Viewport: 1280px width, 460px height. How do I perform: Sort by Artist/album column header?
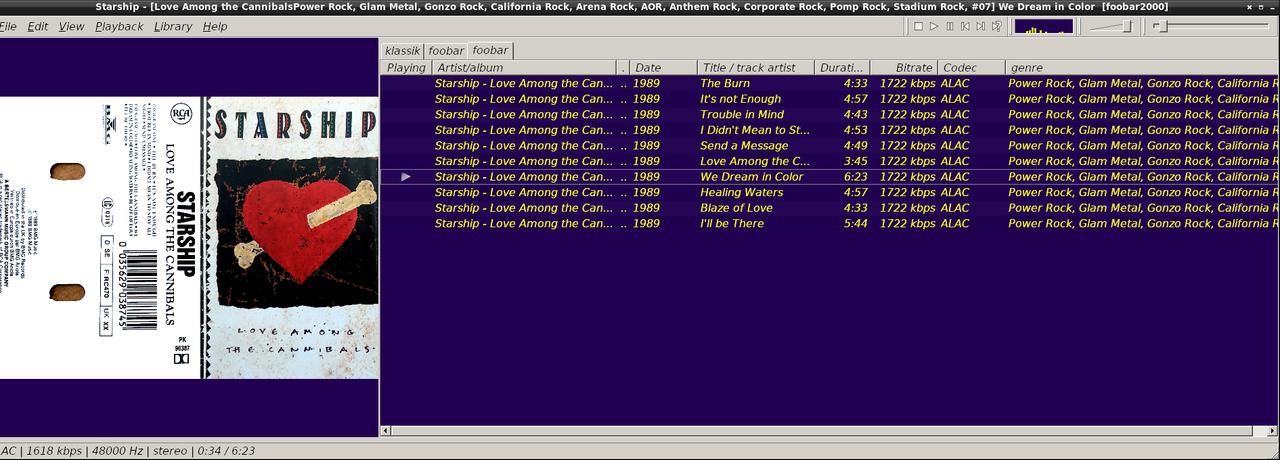pos(525,68)
